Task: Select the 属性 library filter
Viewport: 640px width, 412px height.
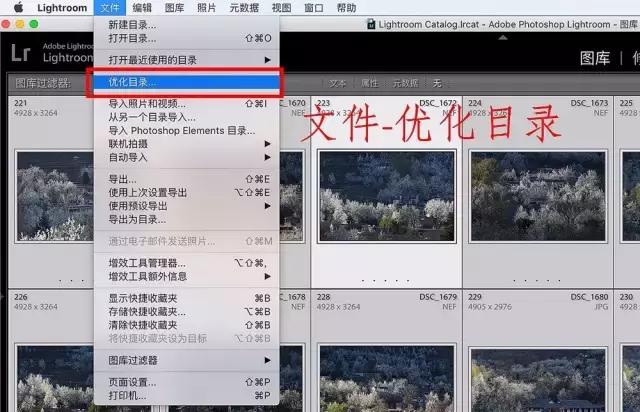Action: pyautogui.click(x=369, y=83)
